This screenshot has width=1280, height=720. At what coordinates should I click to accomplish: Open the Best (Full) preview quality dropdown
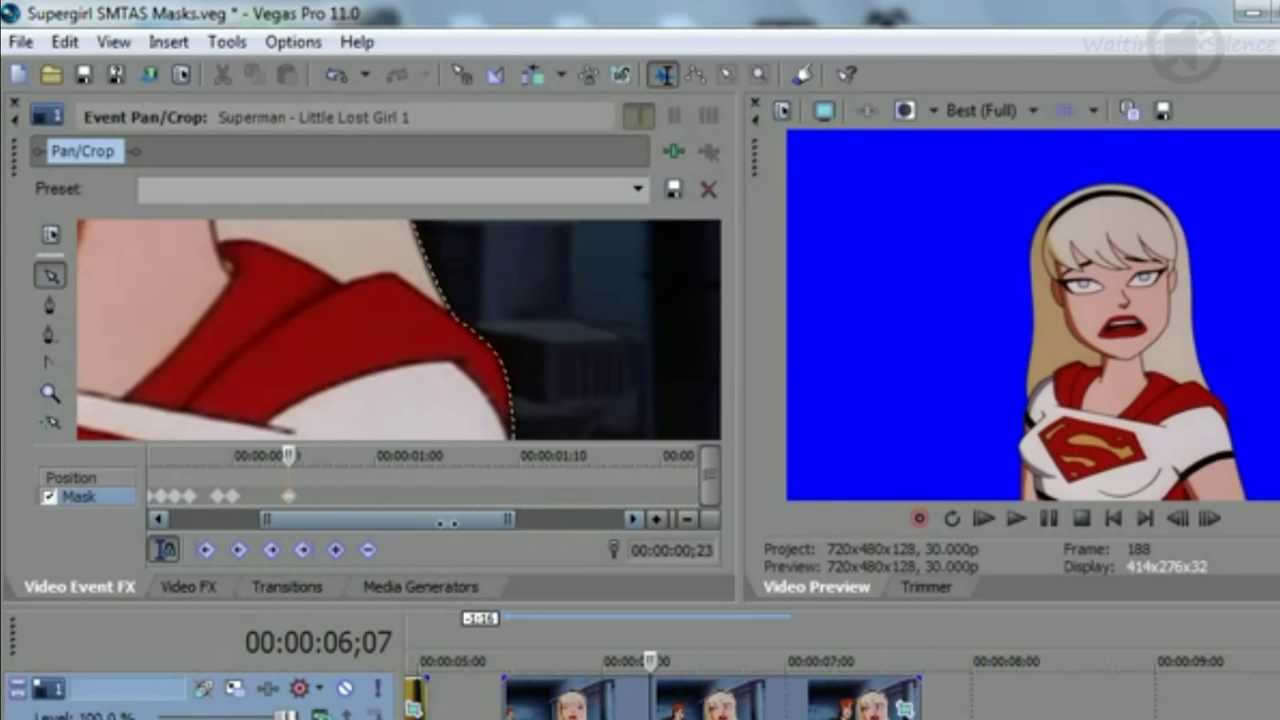(1033, 111)
